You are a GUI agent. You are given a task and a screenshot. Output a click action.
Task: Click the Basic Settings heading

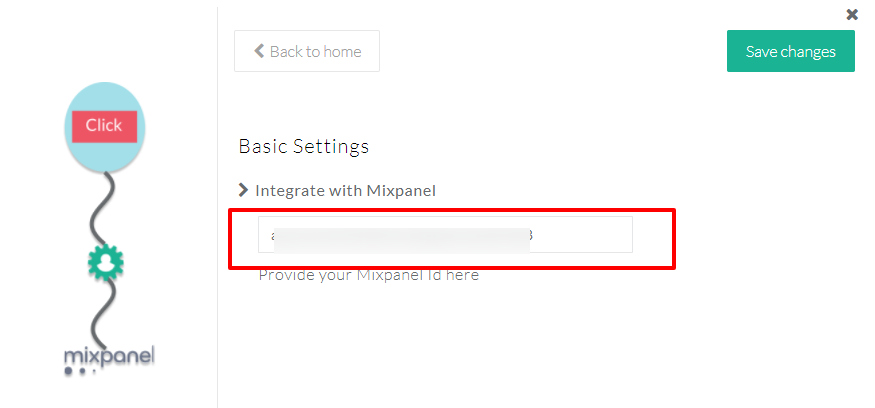point(304,146)
